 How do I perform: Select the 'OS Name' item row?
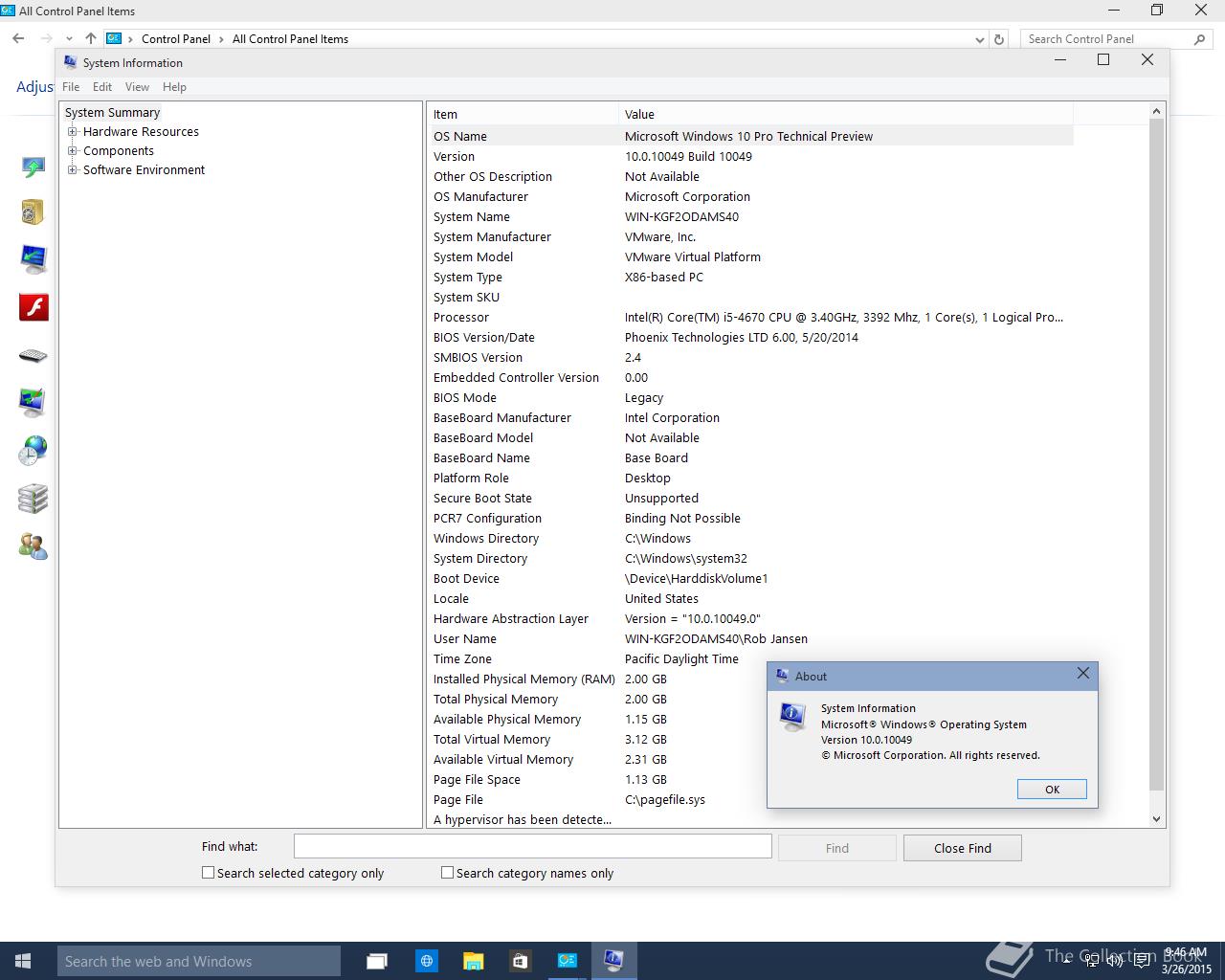point(750,136)
